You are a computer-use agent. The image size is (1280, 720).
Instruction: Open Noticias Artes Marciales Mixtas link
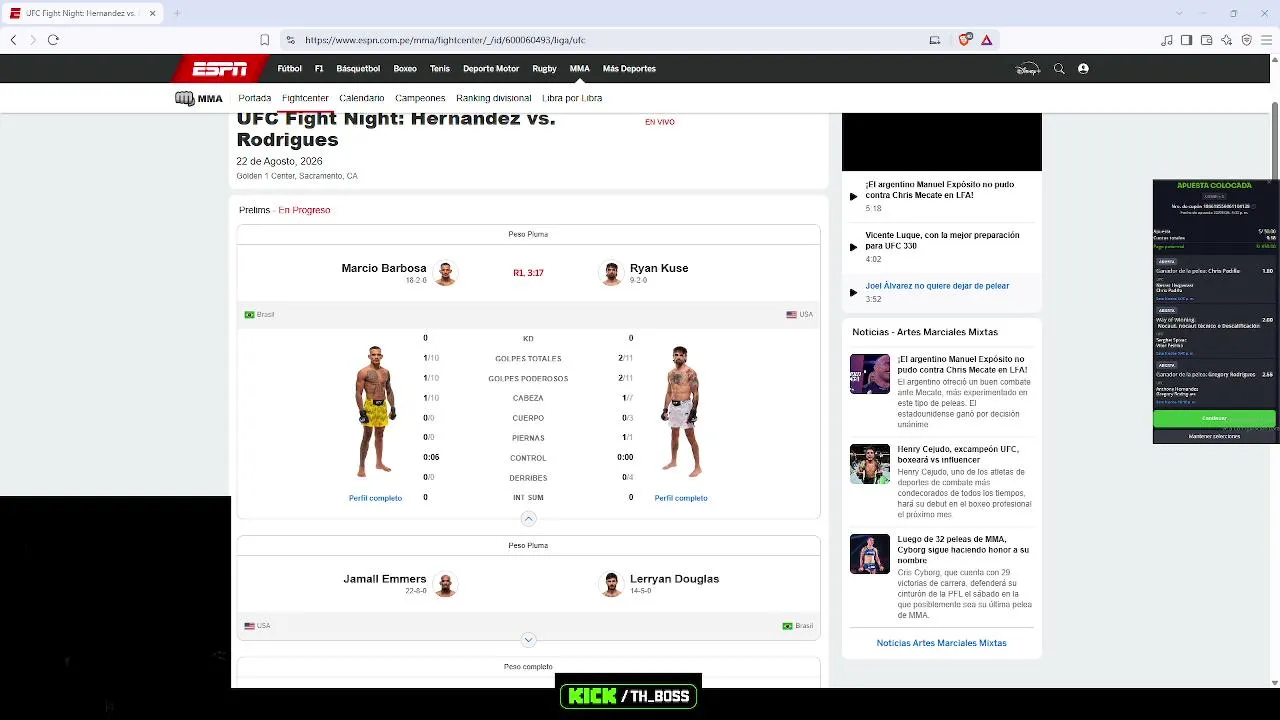(x=942, y=643)
